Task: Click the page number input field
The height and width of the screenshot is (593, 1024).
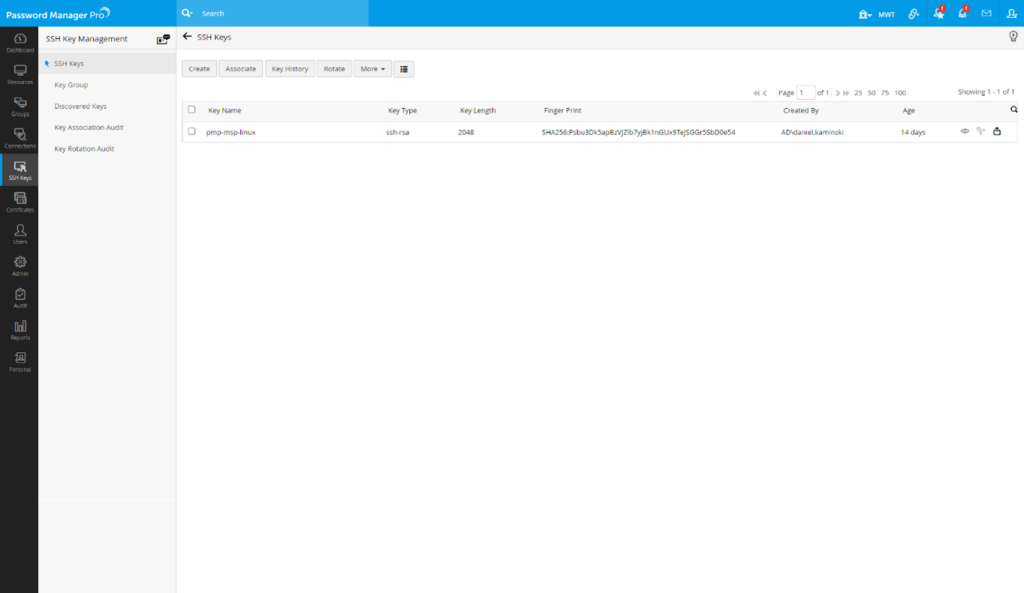Action: tap(806, 92)
